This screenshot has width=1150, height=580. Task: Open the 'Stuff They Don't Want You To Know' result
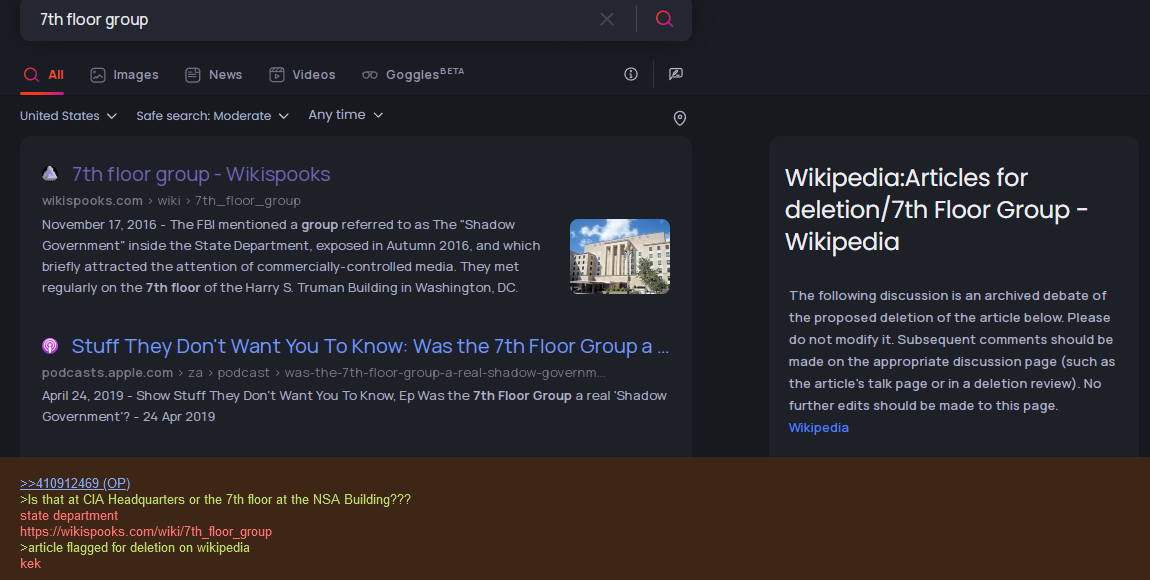(370, 346)
